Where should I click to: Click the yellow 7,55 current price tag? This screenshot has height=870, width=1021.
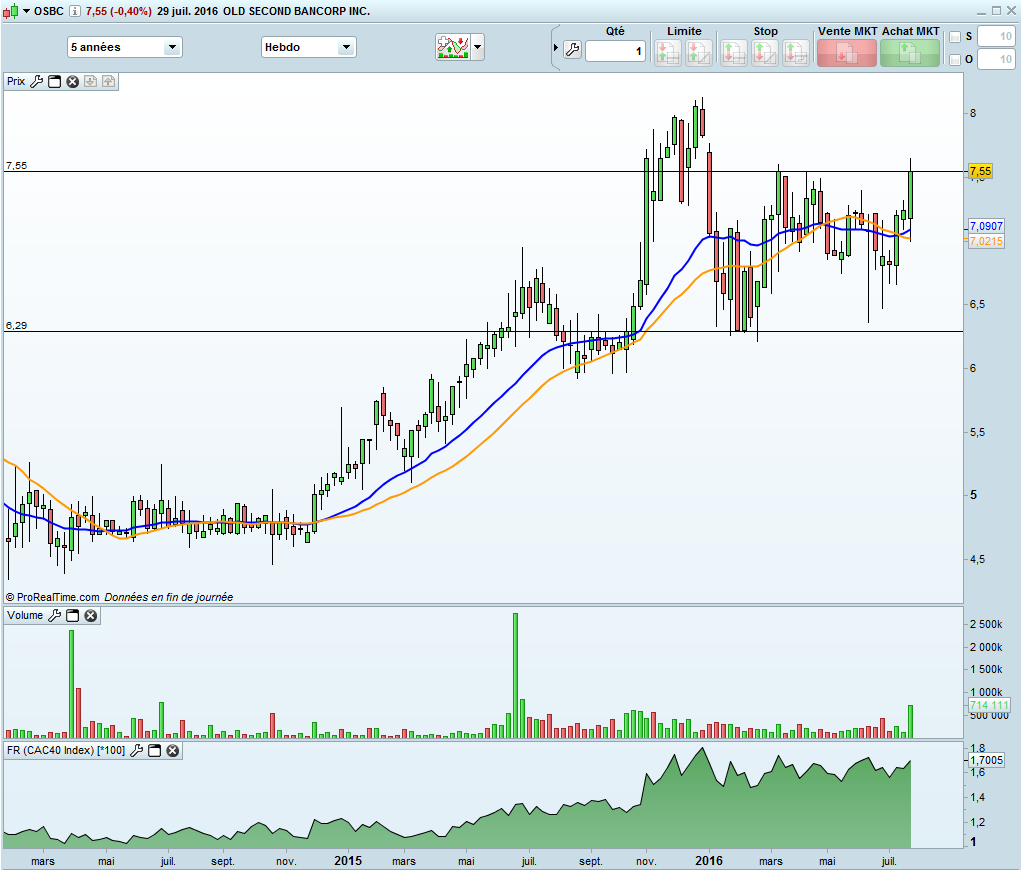click(980, 171)
